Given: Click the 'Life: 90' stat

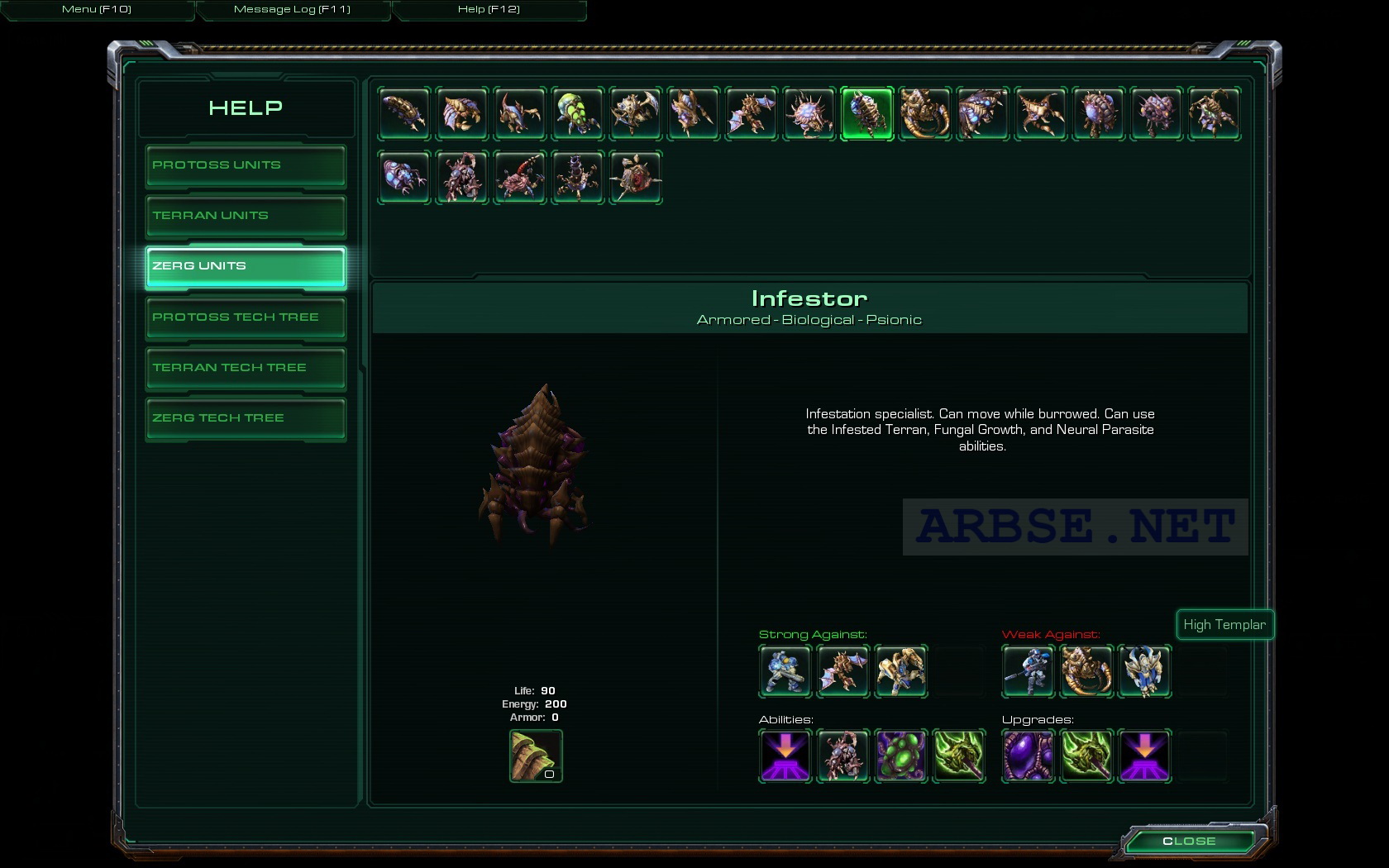Looking at the screenshot, I should pyautogui.click(x=535, y=691).
